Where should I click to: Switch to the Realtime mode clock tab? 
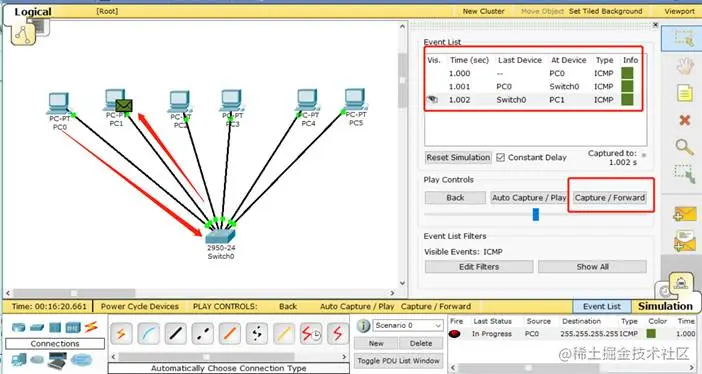(664, 291)
